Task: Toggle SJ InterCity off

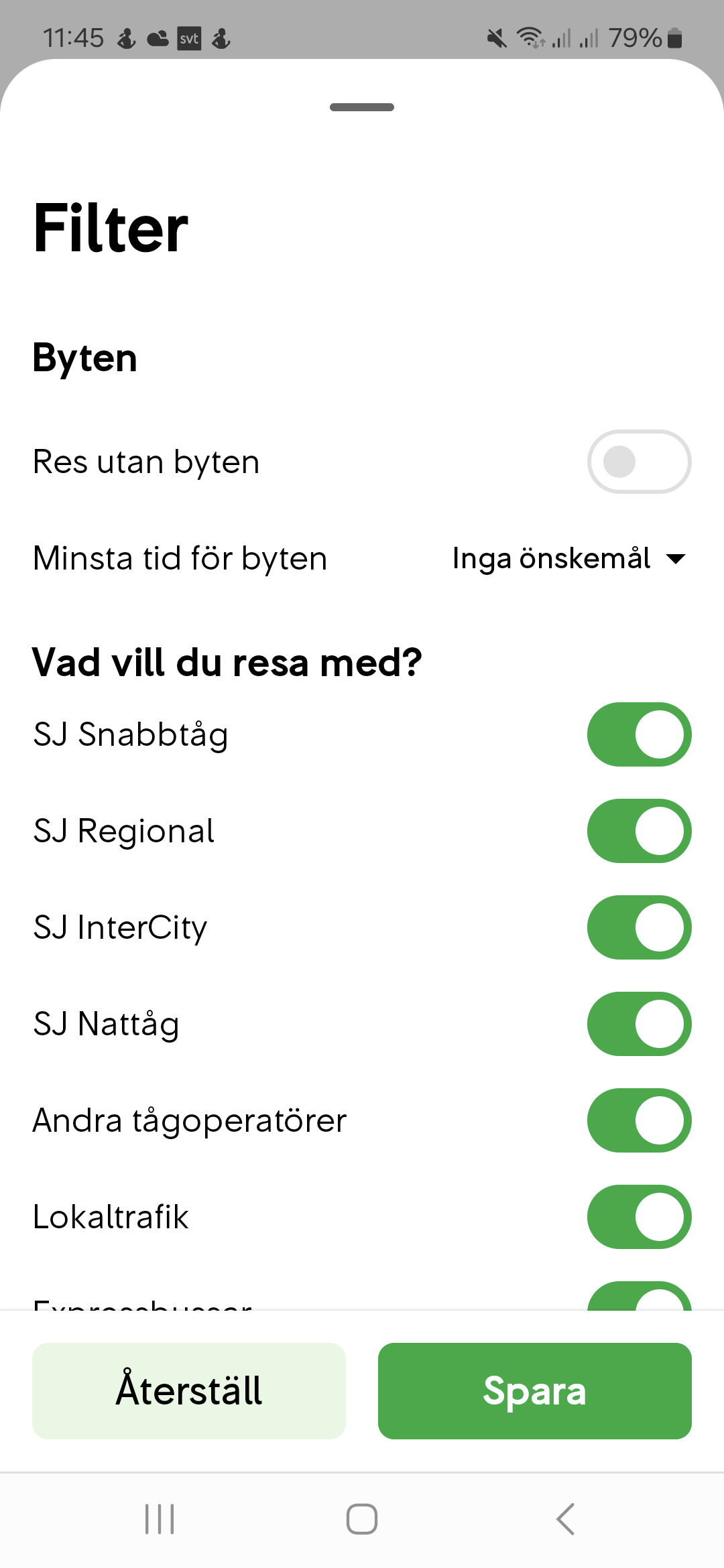Action: (639, 927)
